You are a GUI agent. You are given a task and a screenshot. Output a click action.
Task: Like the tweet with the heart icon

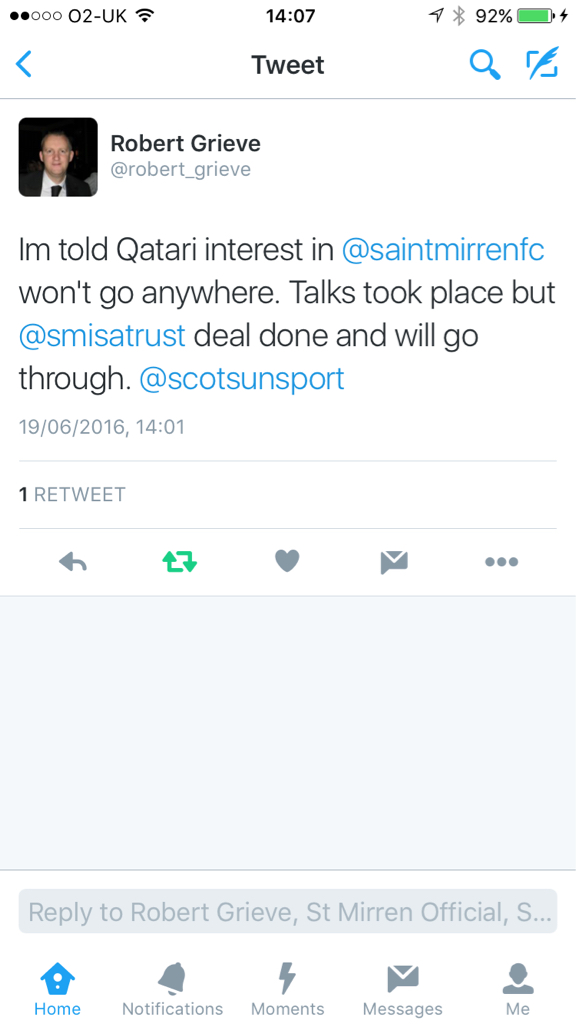pyautogui.click(x=287, y=561)
